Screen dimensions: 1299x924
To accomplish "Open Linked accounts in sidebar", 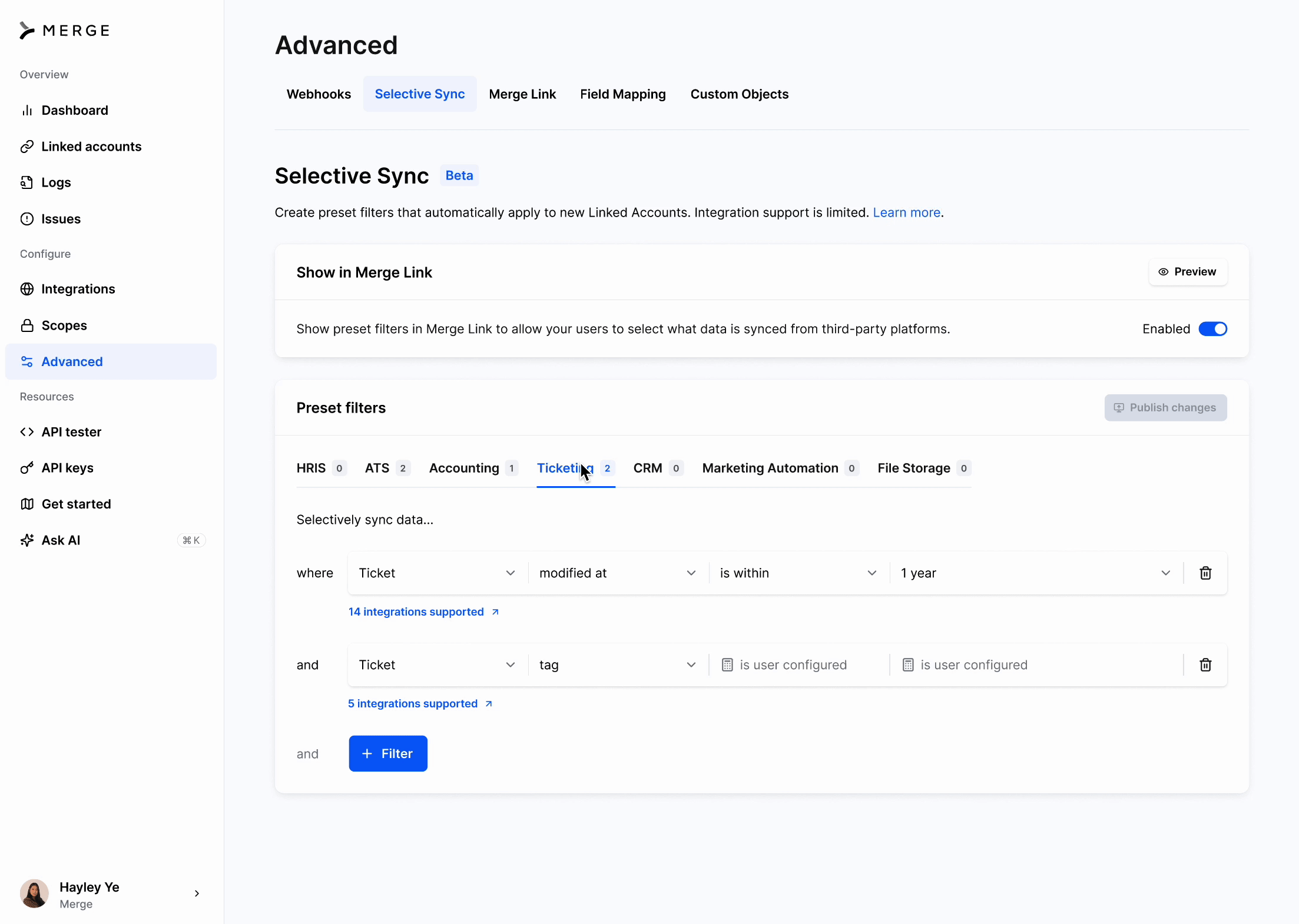I will [x=111, y=147].
